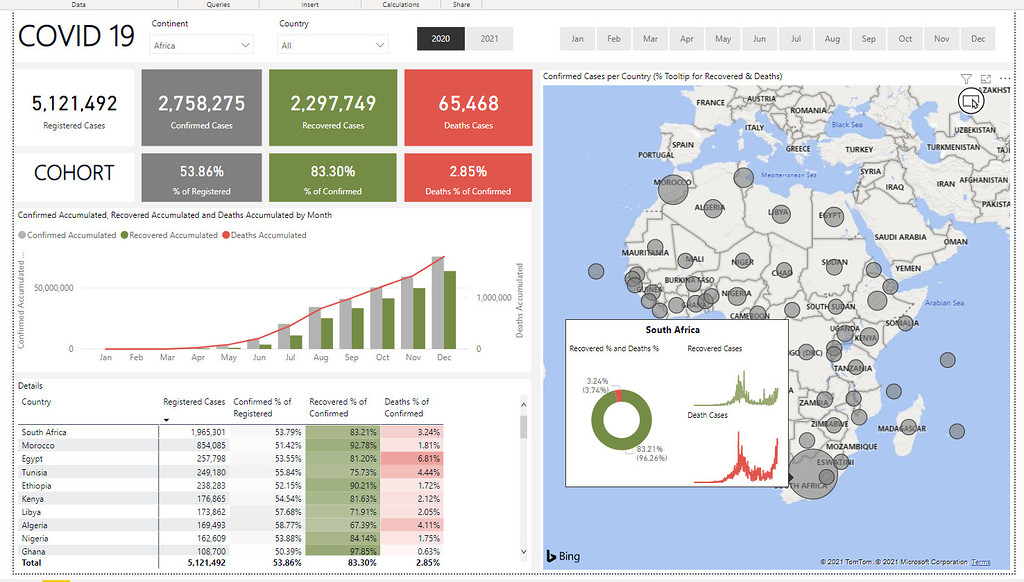Open the map visual's More options ellipsis
The height and width of the screenshot is (582, 1024).
coord(1005,78)
